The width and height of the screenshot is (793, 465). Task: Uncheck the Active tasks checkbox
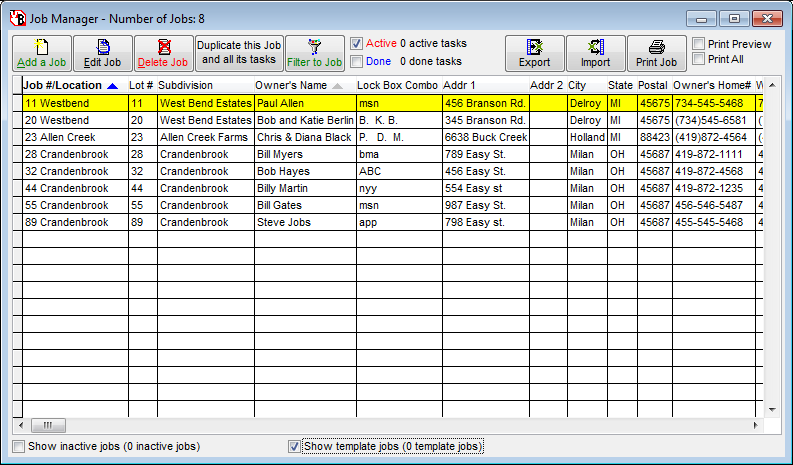357,44
